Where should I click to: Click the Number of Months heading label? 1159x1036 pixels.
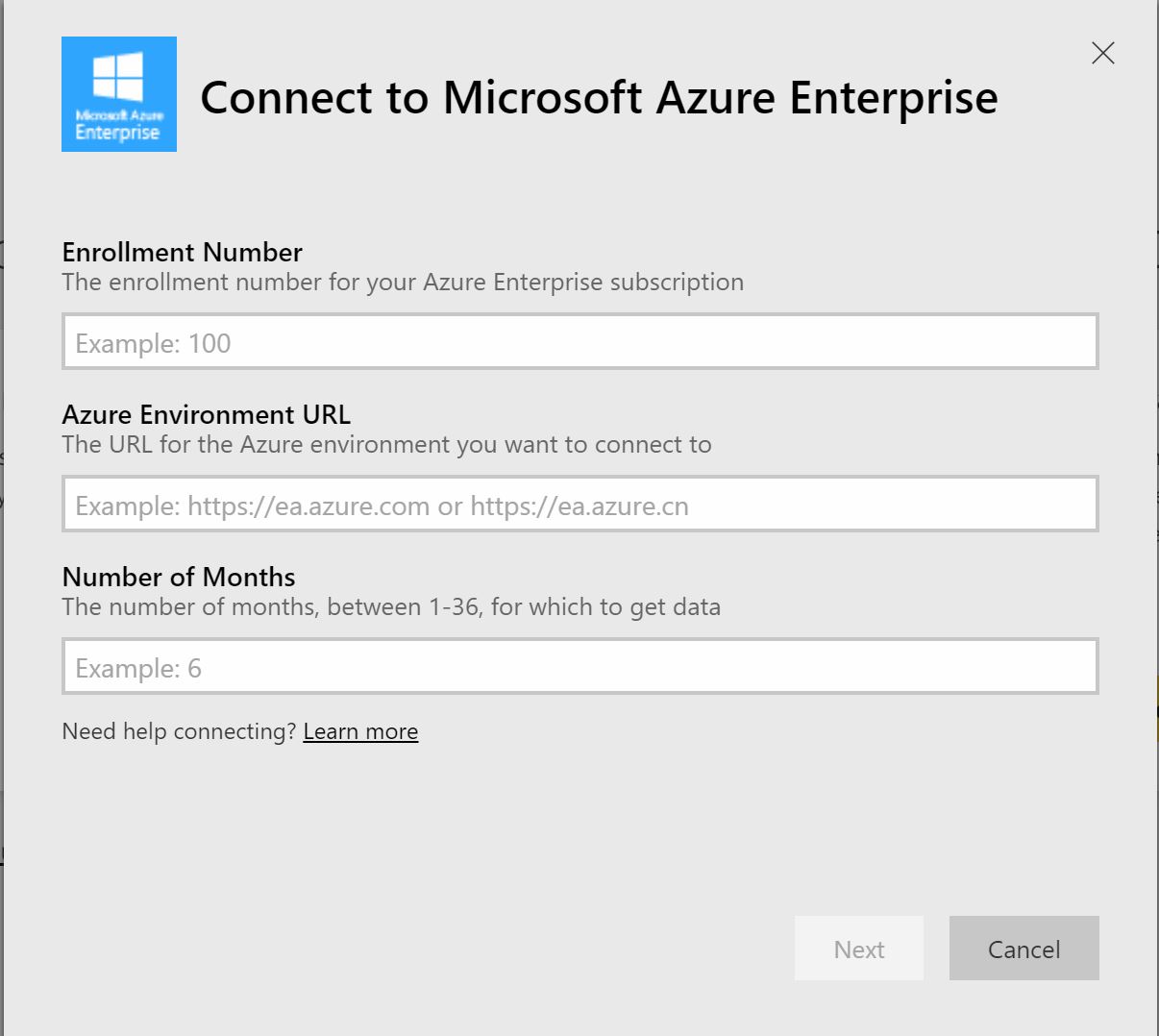[179, 578]
